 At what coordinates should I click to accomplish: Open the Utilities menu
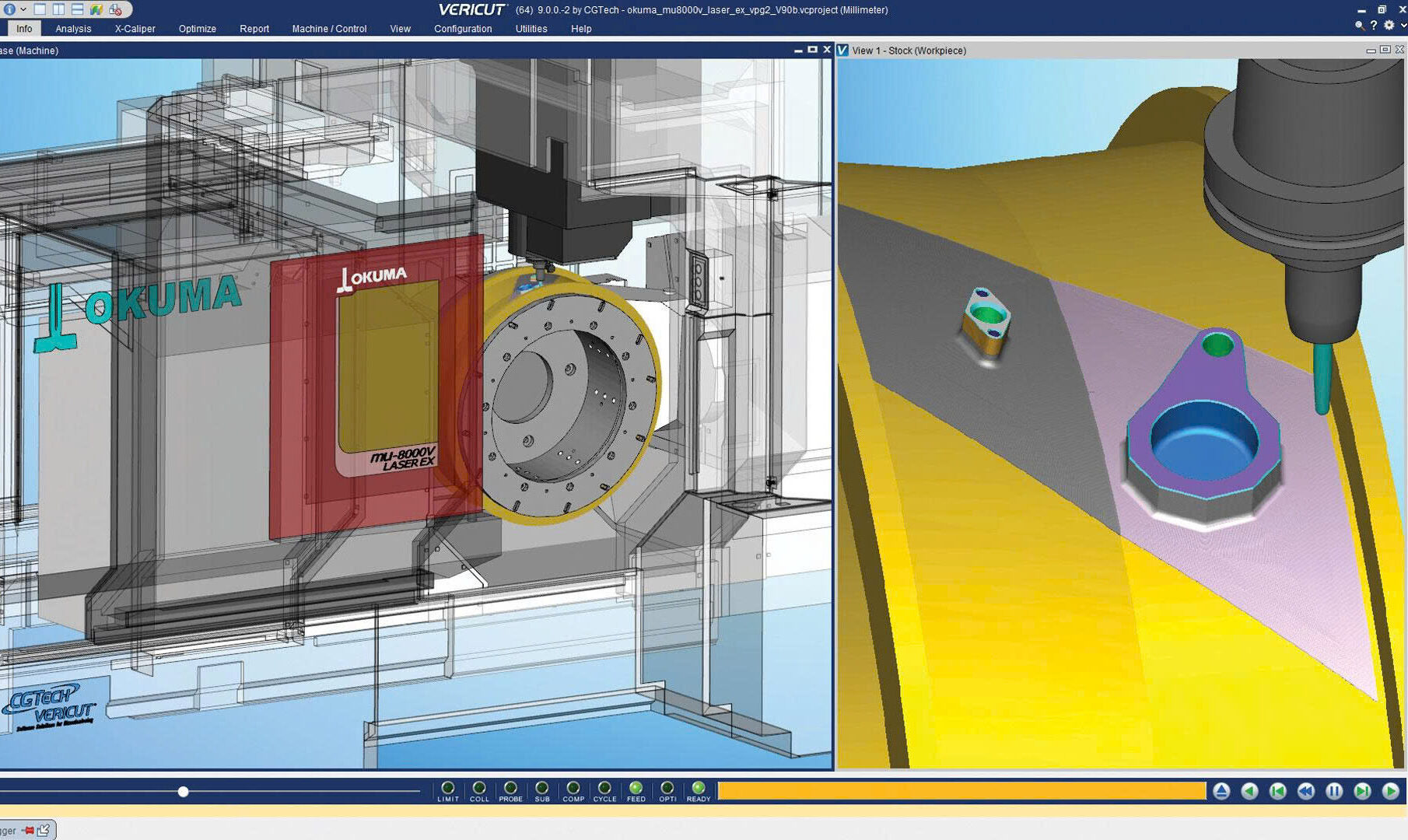531,29
